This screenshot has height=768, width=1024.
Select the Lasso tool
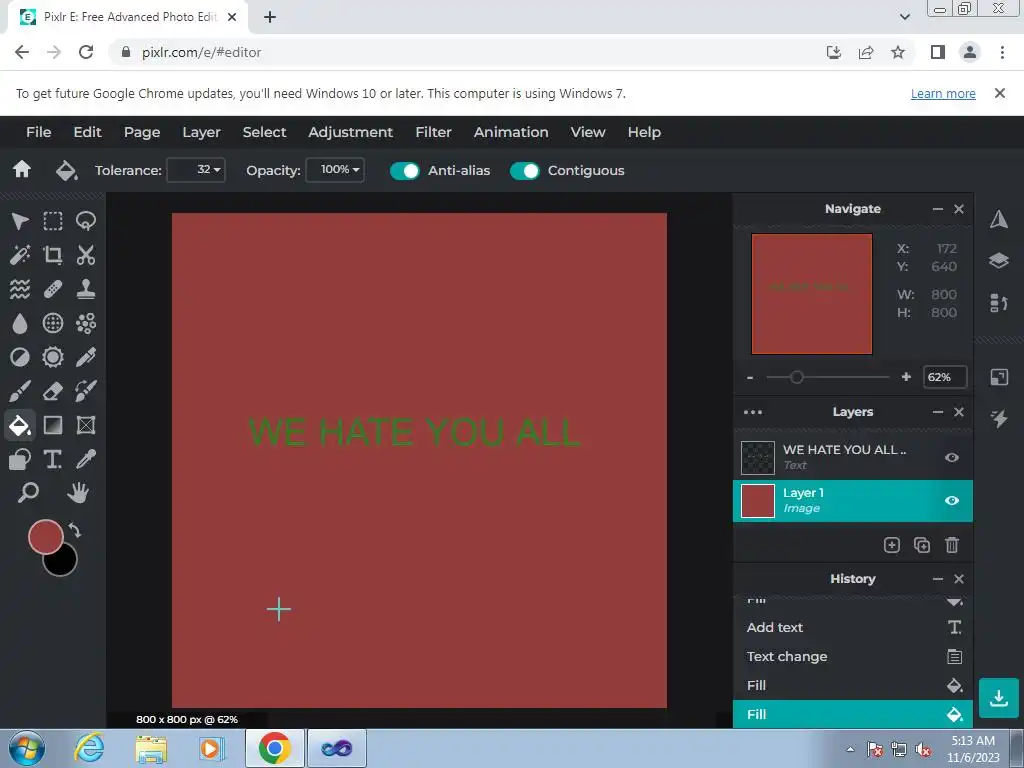tap(86, 221)
